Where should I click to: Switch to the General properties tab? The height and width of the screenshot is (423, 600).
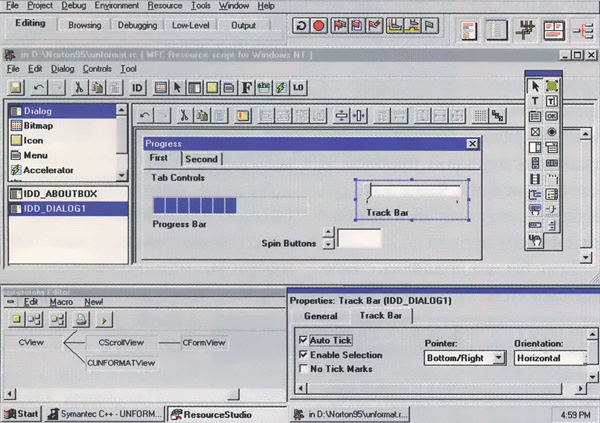click(x=321, y=316)
